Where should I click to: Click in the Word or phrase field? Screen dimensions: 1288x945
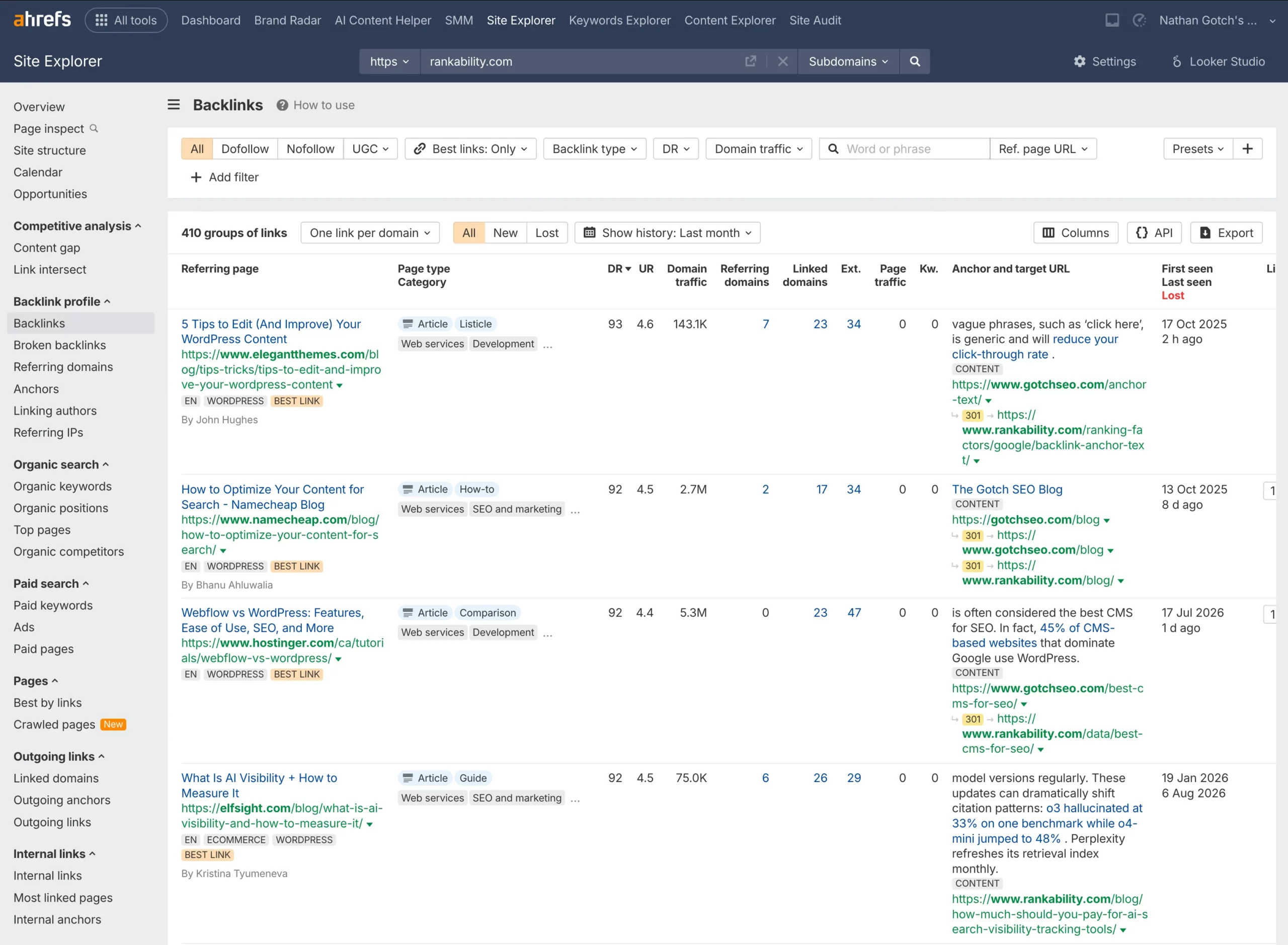point(904,149)
